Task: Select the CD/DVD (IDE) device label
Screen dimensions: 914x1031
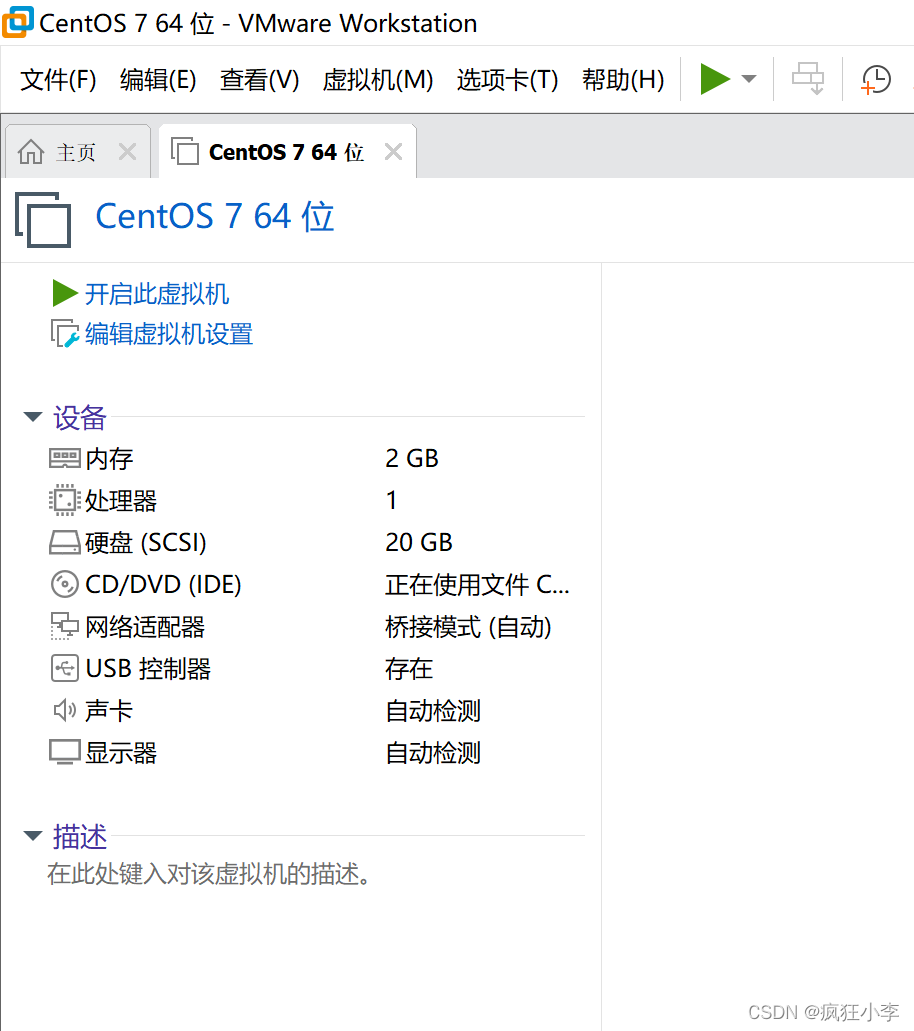Action: click(163, 585)
